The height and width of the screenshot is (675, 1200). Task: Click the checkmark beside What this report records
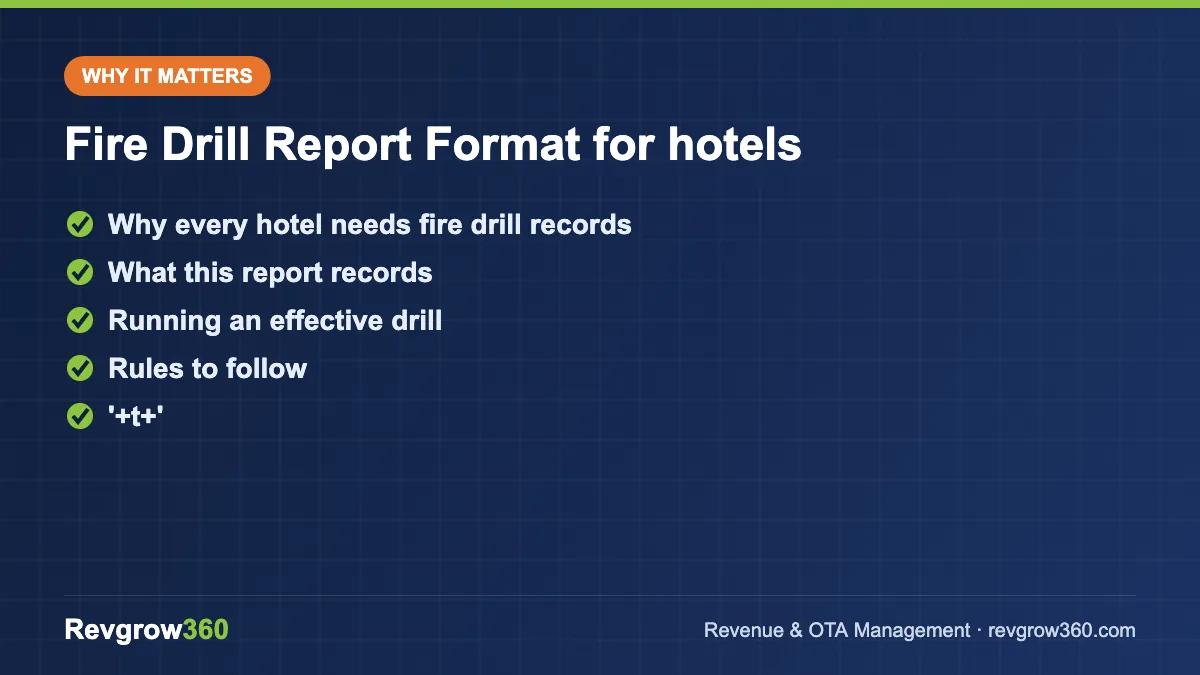pyautogui.click(x=80, y=272)
